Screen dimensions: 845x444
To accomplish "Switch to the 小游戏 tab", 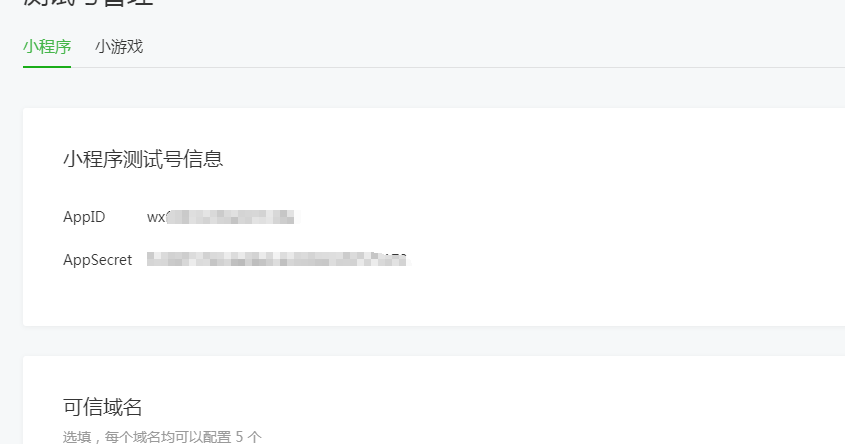I will click(x=119, y=47).
